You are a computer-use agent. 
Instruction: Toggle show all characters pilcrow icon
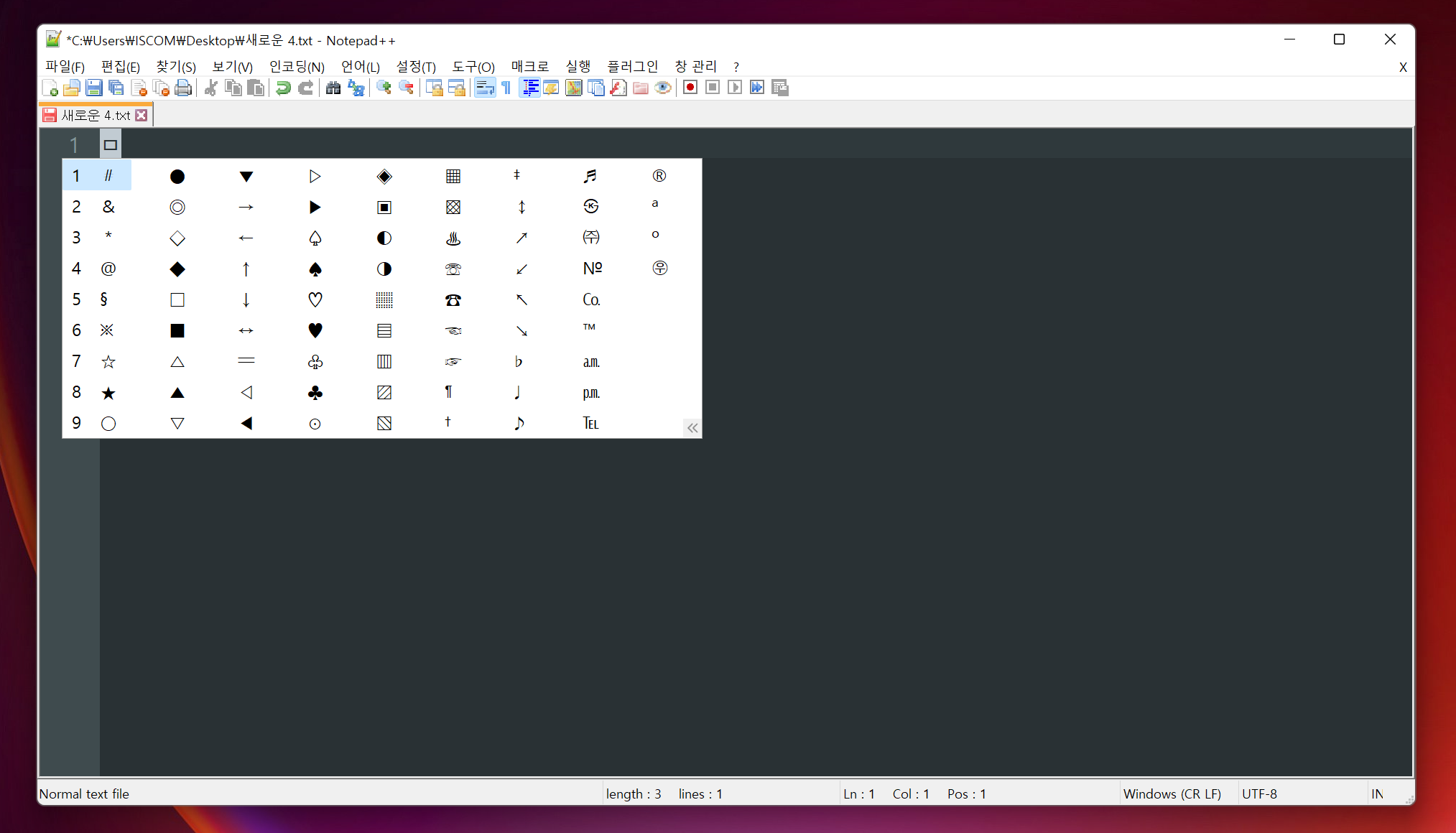507,88
